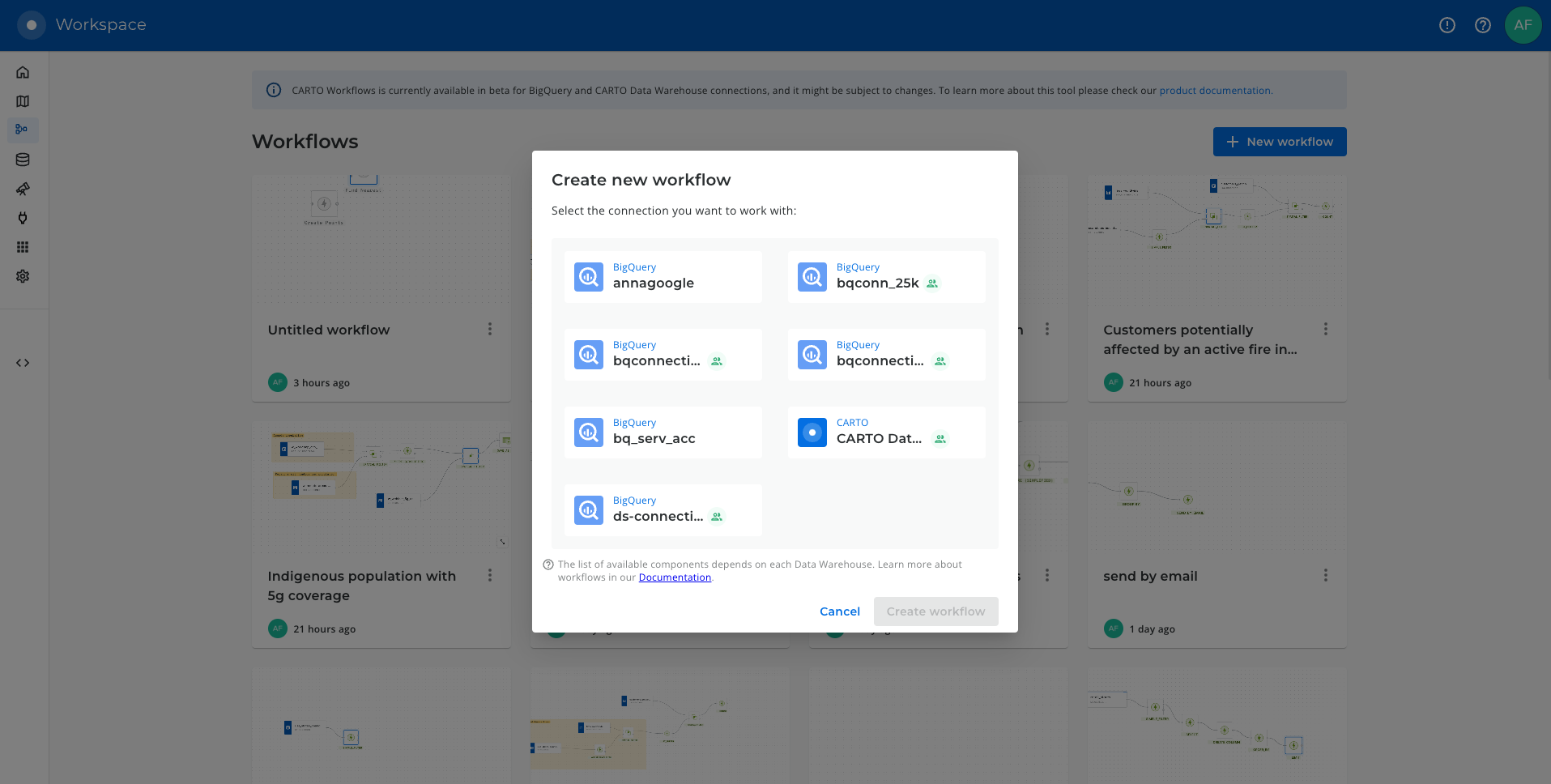Click the New workflow button
Image resolution: width=1551 pixels, height=784 pixels.
coord(1280,142)
